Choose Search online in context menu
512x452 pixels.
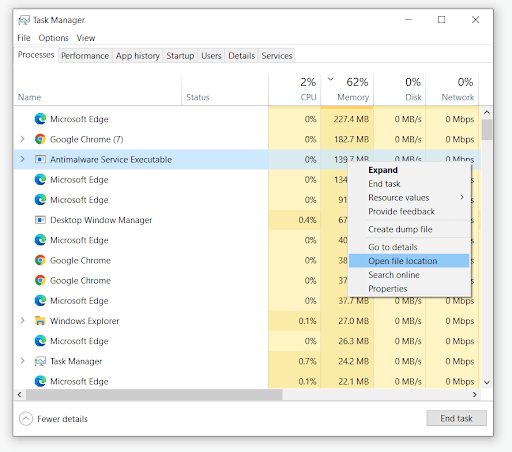[410, 275]
